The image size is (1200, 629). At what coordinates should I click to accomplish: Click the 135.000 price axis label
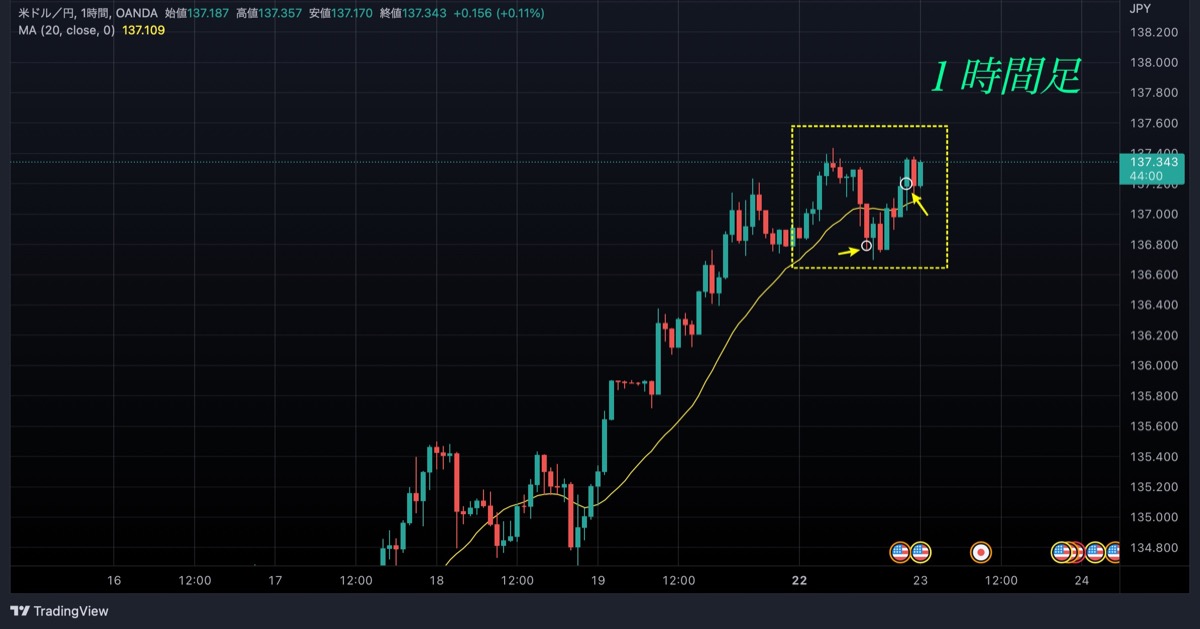pos(1152,517)
